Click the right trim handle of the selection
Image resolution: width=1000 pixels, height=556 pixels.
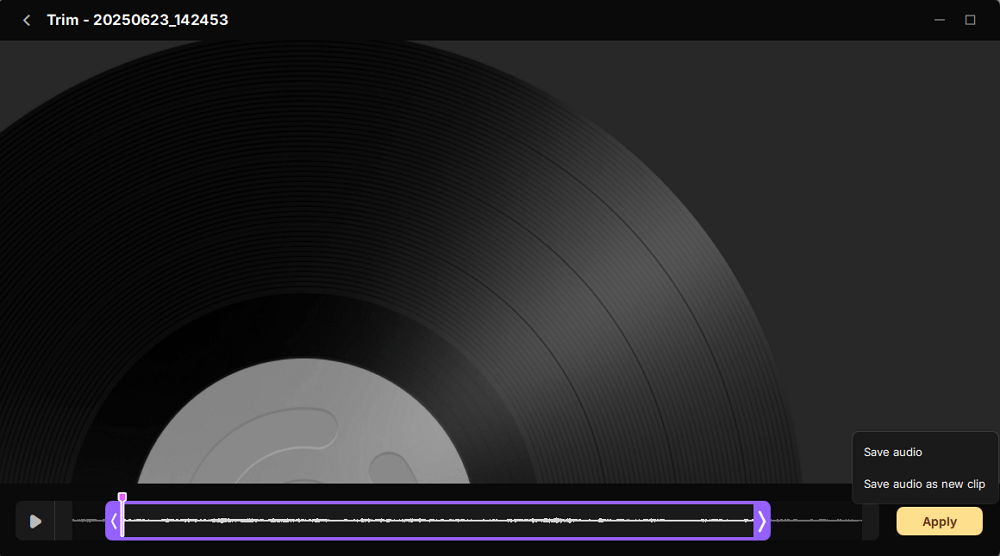tap(762, 521)
